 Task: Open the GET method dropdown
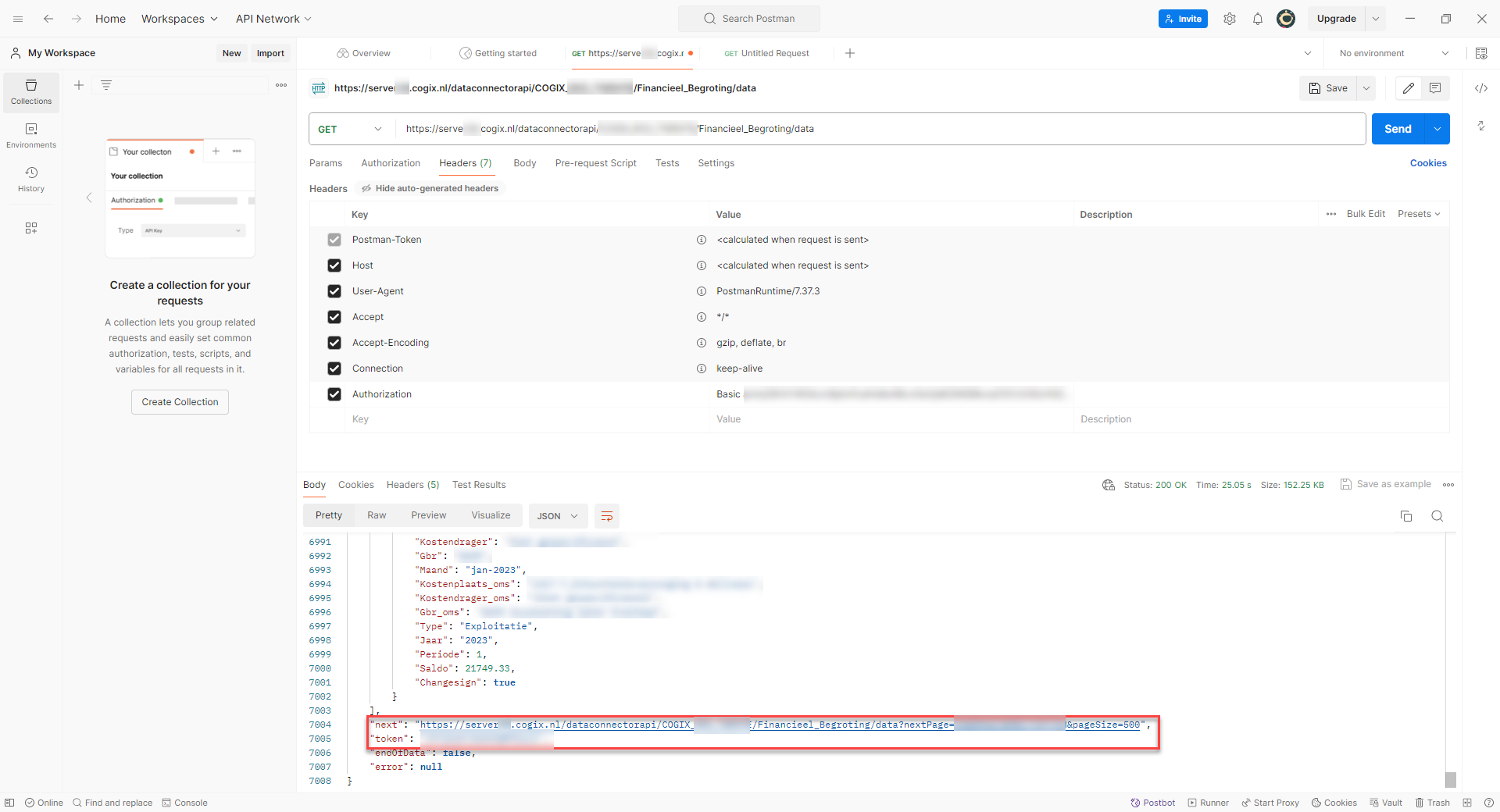(351, 129)
